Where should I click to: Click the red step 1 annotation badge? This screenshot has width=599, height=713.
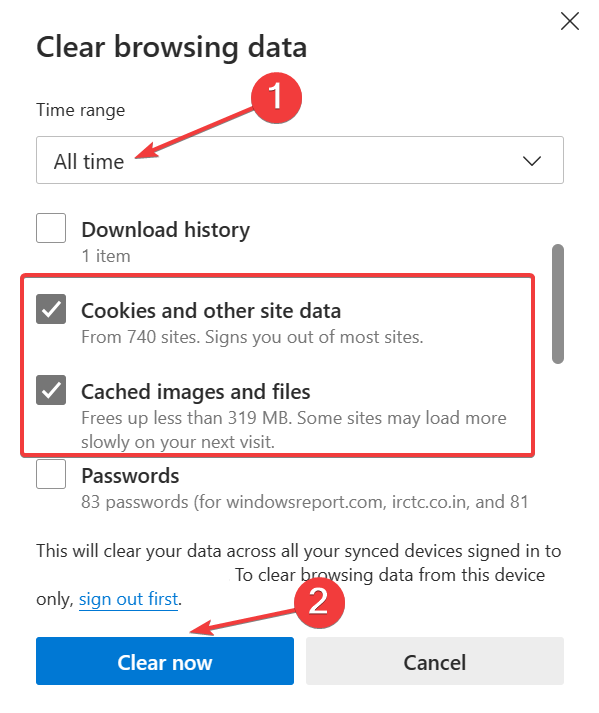click(277, 97)
